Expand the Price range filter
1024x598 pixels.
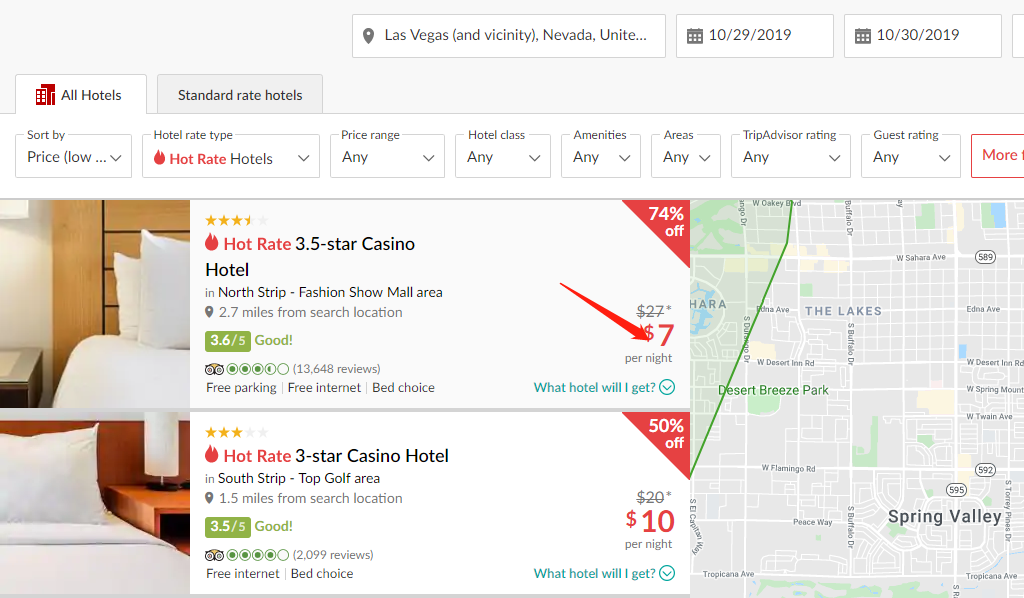pyautogui.click(x=387, y=157)
